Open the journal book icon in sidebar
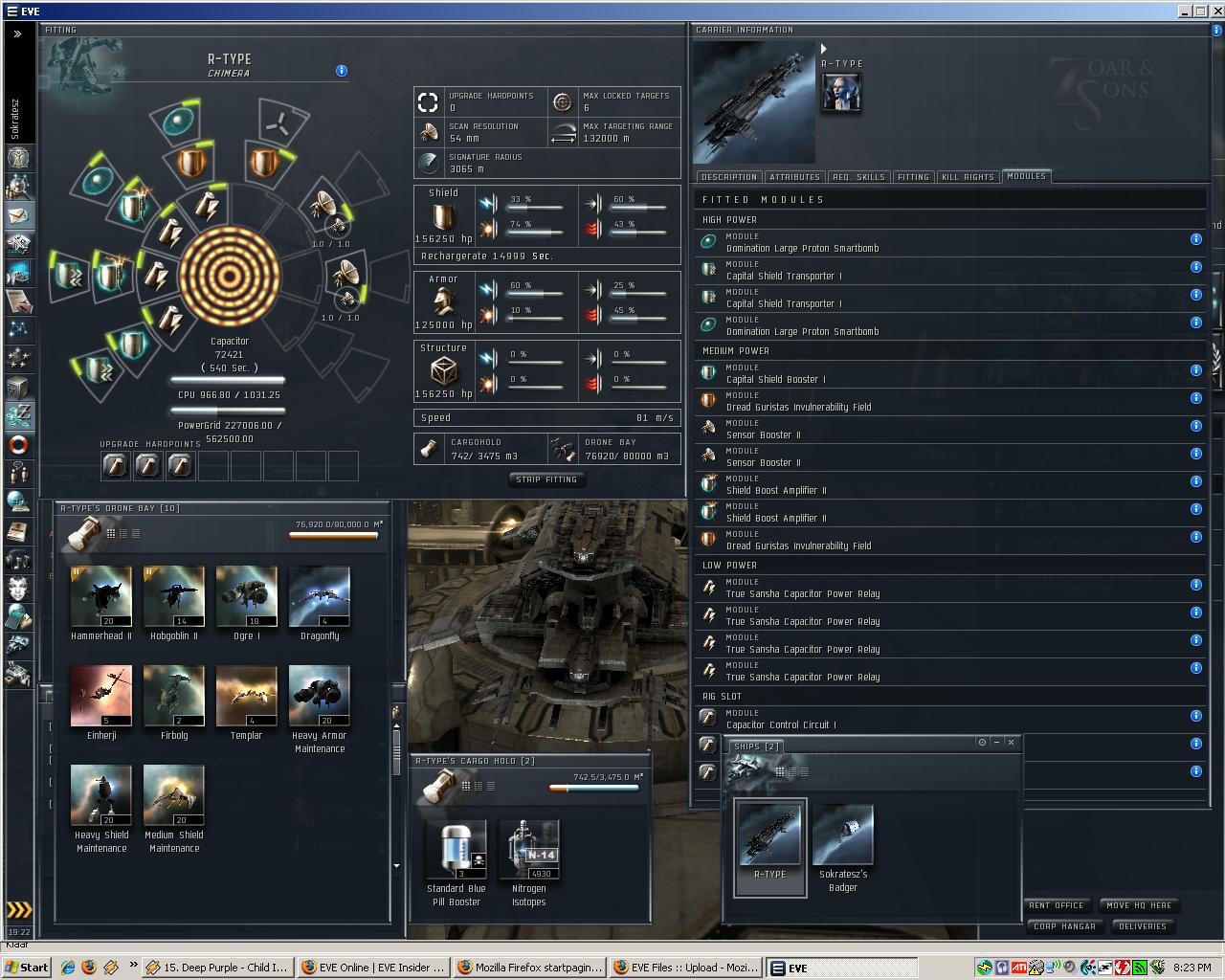This screenshot has height=980, width=1225. coord(18,531)
